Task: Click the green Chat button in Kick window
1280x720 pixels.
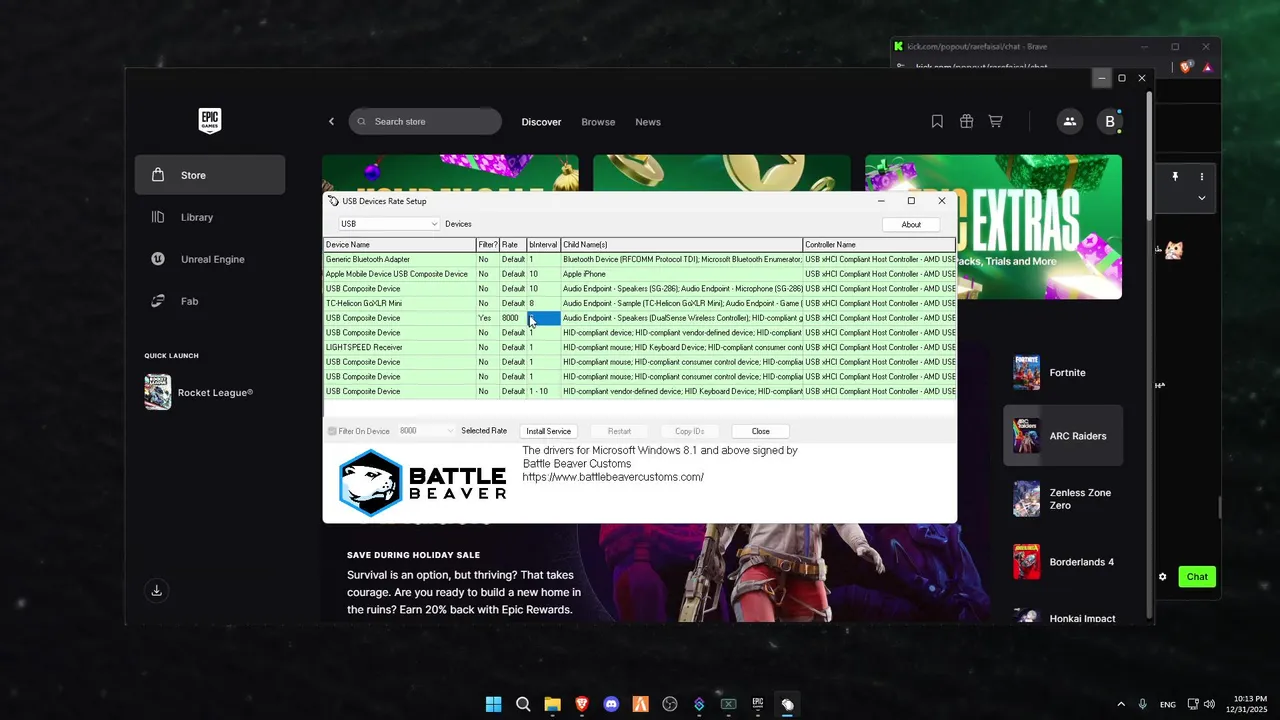Action: pyautogui.click(x=1197, y=577)
